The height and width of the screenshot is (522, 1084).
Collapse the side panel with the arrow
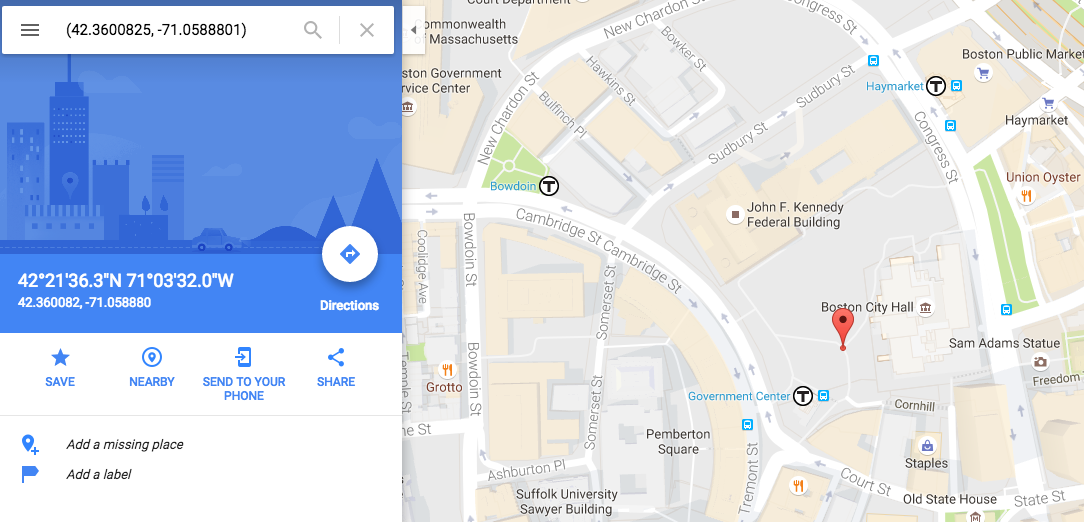click(x=413, y=30)
